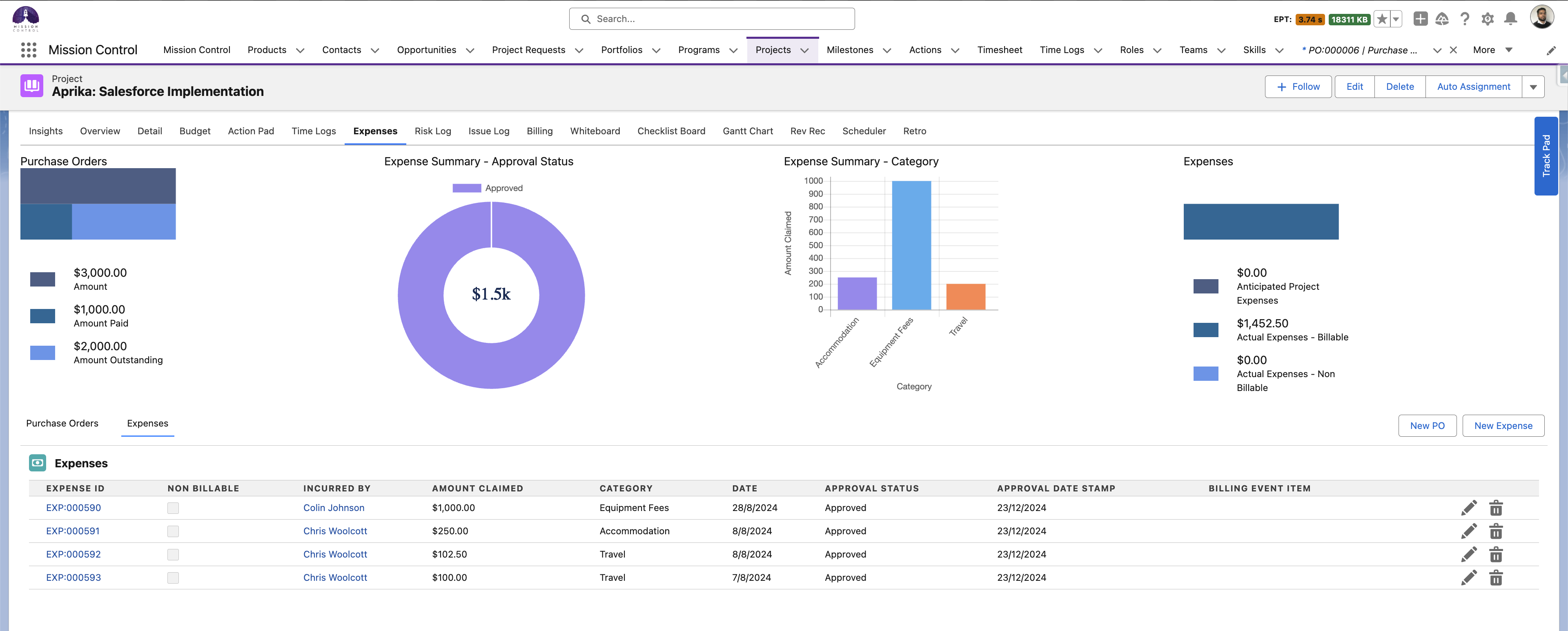Open the user profile avatar
The image size is (1568, 631).
click(x=1541, y=18)
